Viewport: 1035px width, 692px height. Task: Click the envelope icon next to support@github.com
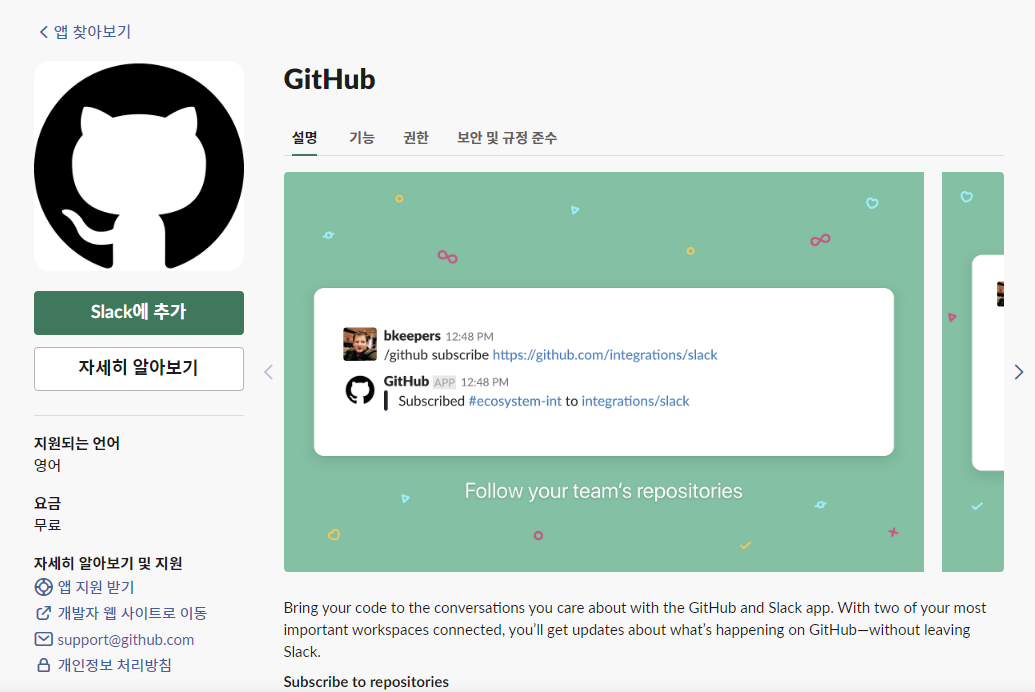(x=44, y=639)
